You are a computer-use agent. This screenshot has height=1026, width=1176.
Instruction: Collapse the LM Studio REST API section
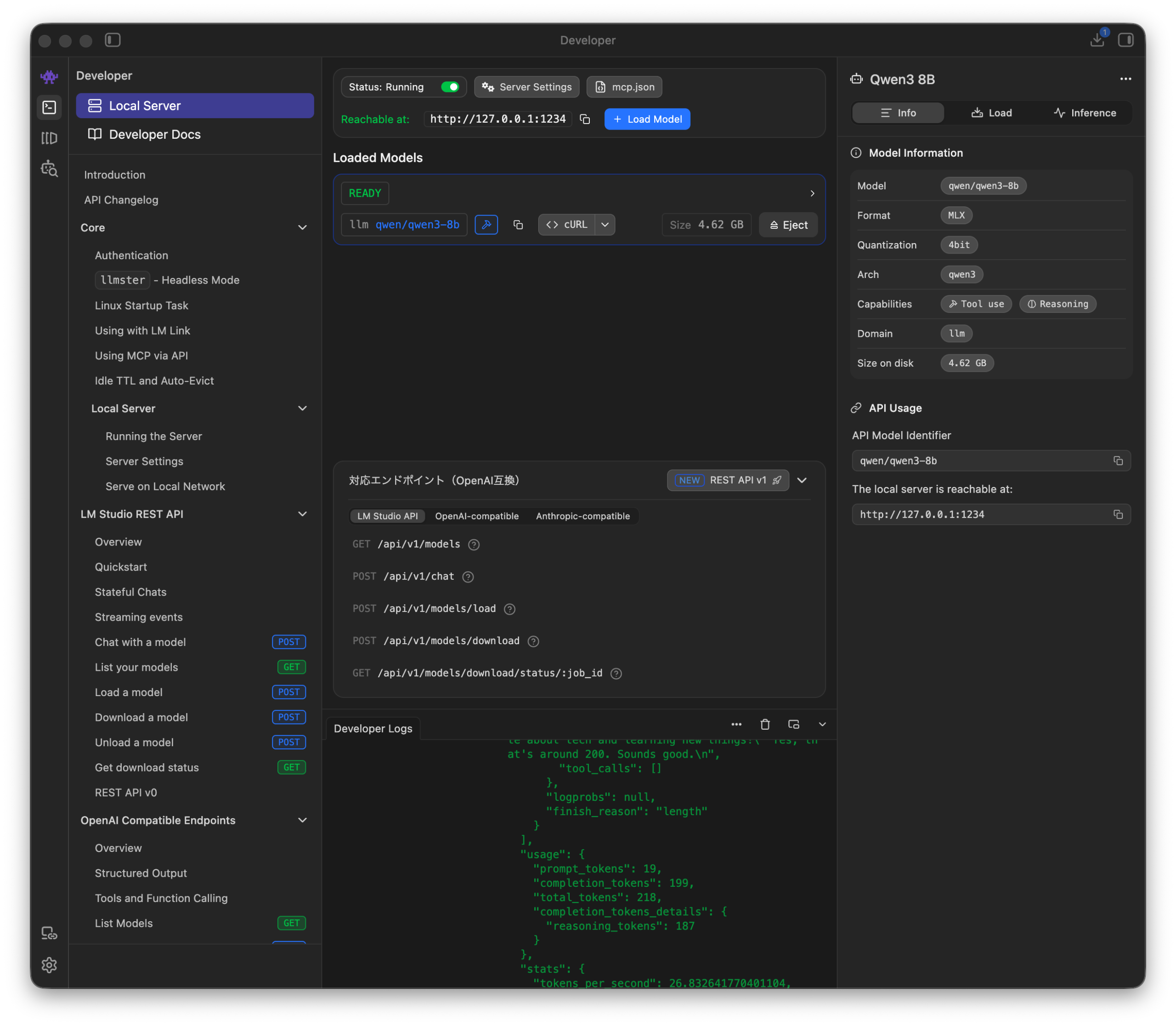pyautogui.click(x=302, y=514)
